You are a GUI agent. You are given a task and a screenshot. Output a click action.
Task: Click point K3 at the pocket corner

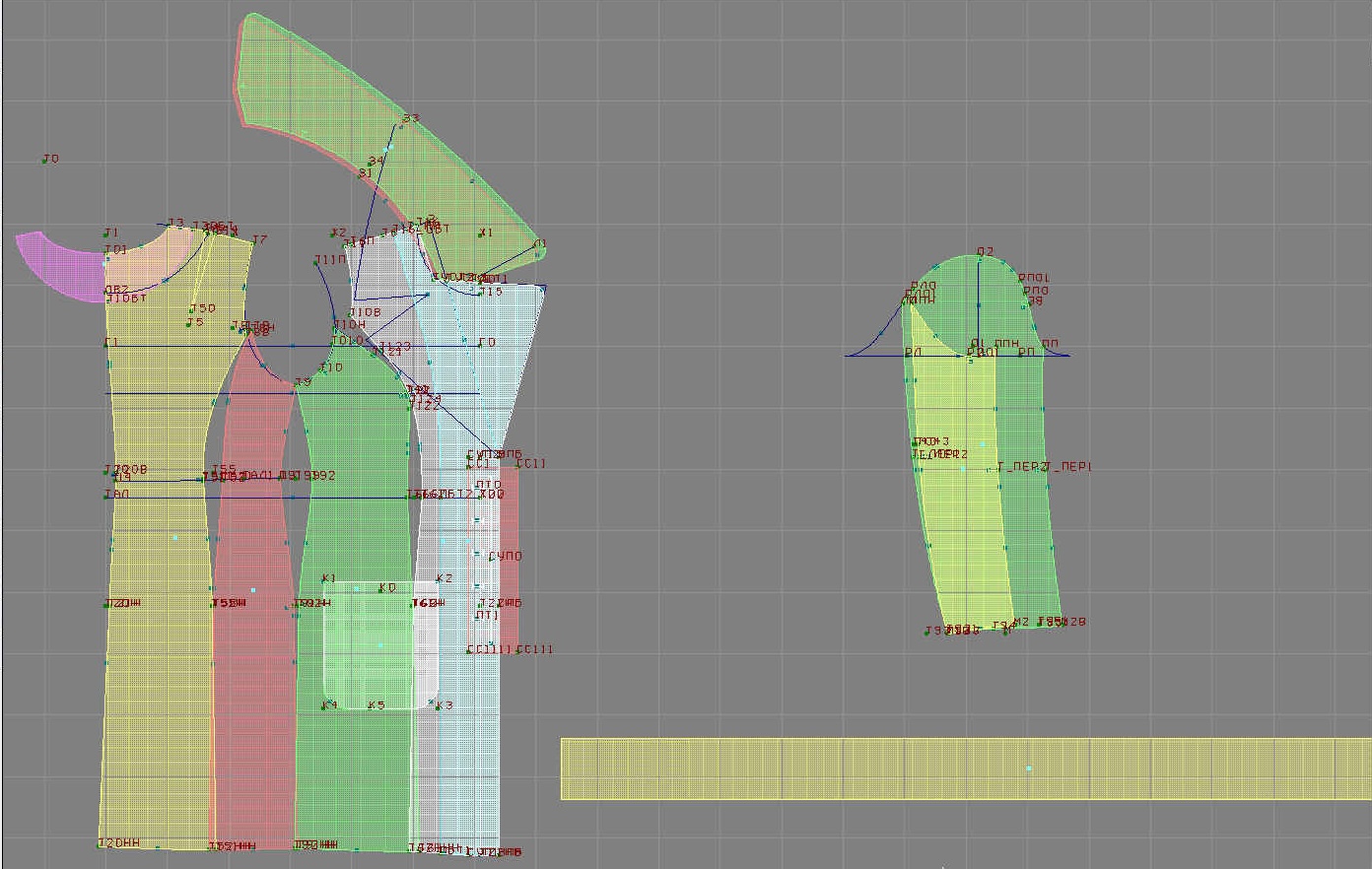coord(438,705)
